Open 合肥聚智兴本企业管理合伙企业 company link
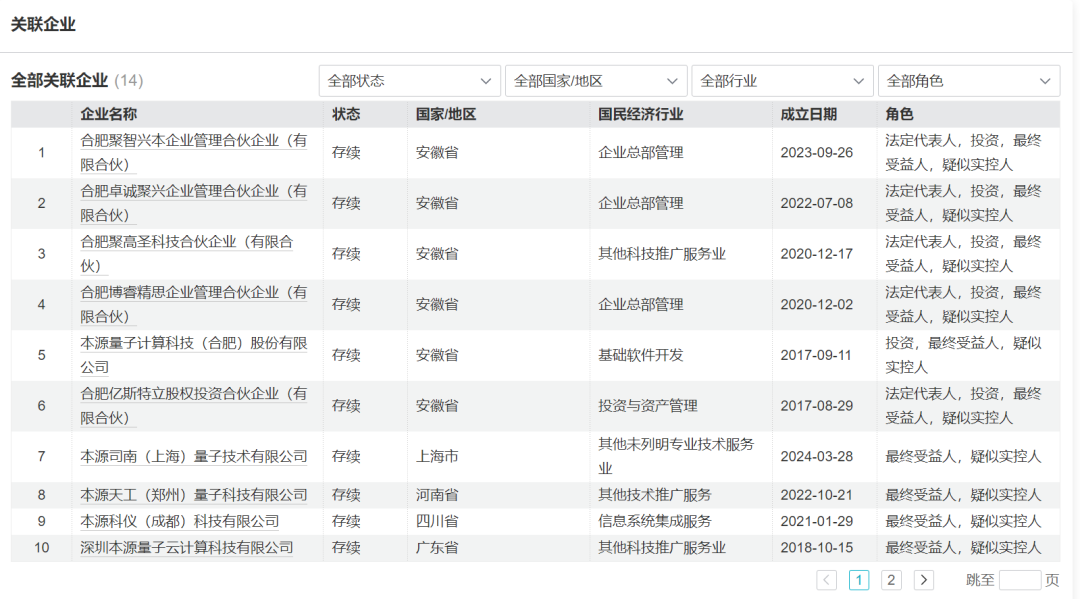Screen dimensions: 1080x599 [194, 153]
